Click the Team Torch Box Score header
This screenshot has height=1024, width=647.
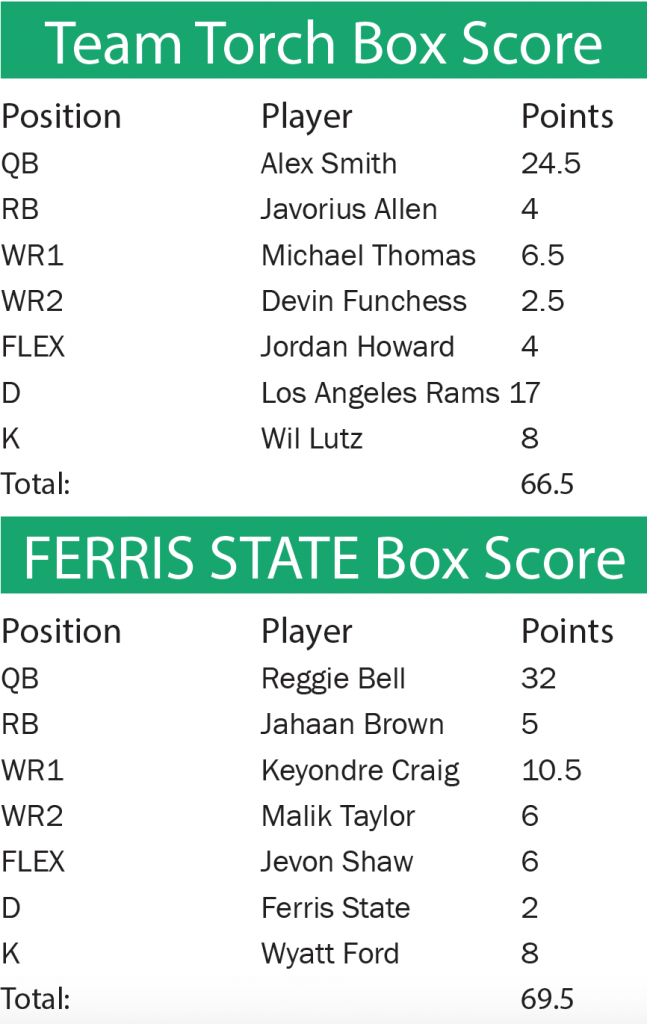(x=323, y=42)
